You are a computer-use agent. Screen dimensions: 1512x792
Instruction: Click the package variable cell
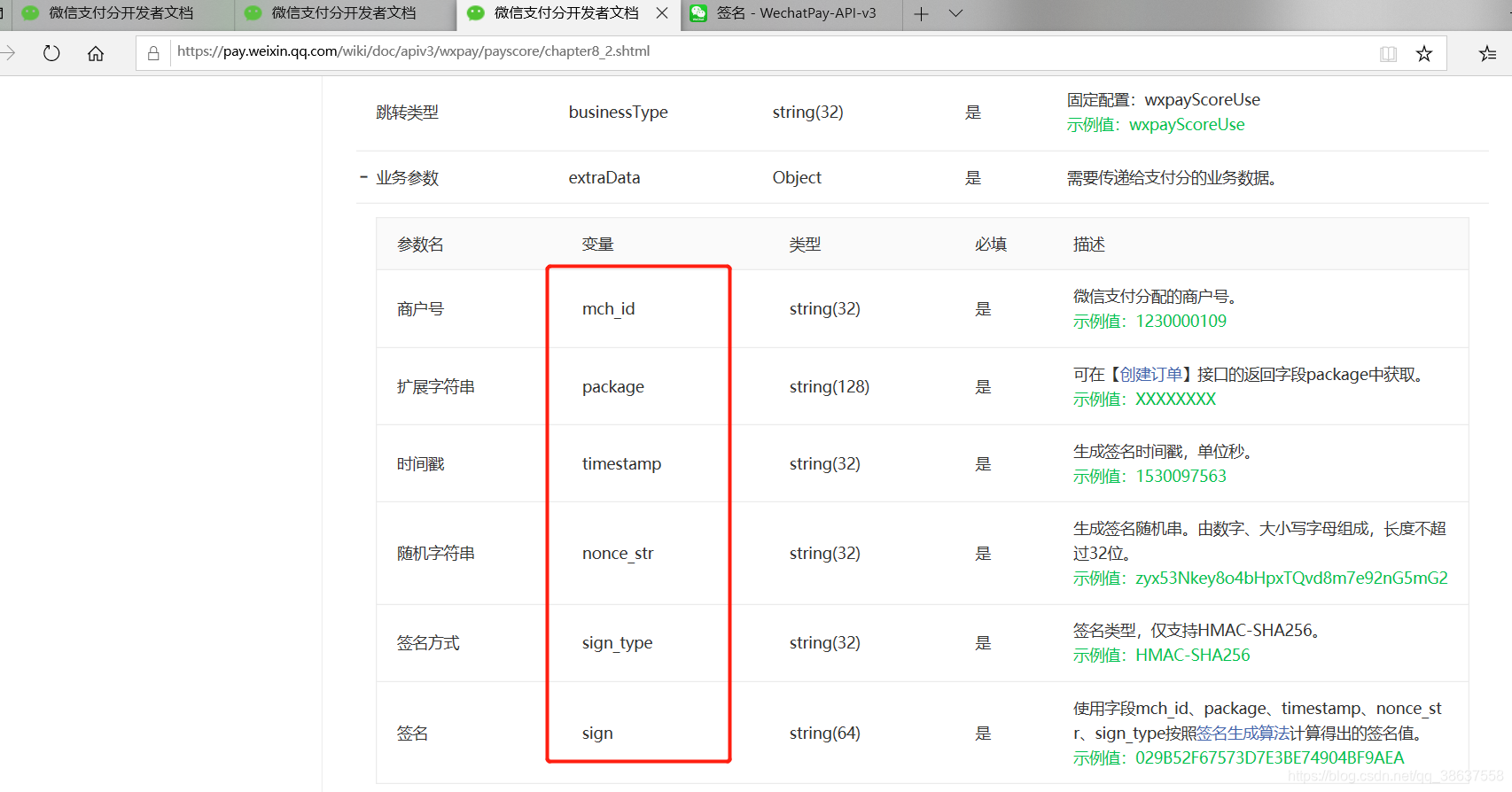(x=613, y=387)
